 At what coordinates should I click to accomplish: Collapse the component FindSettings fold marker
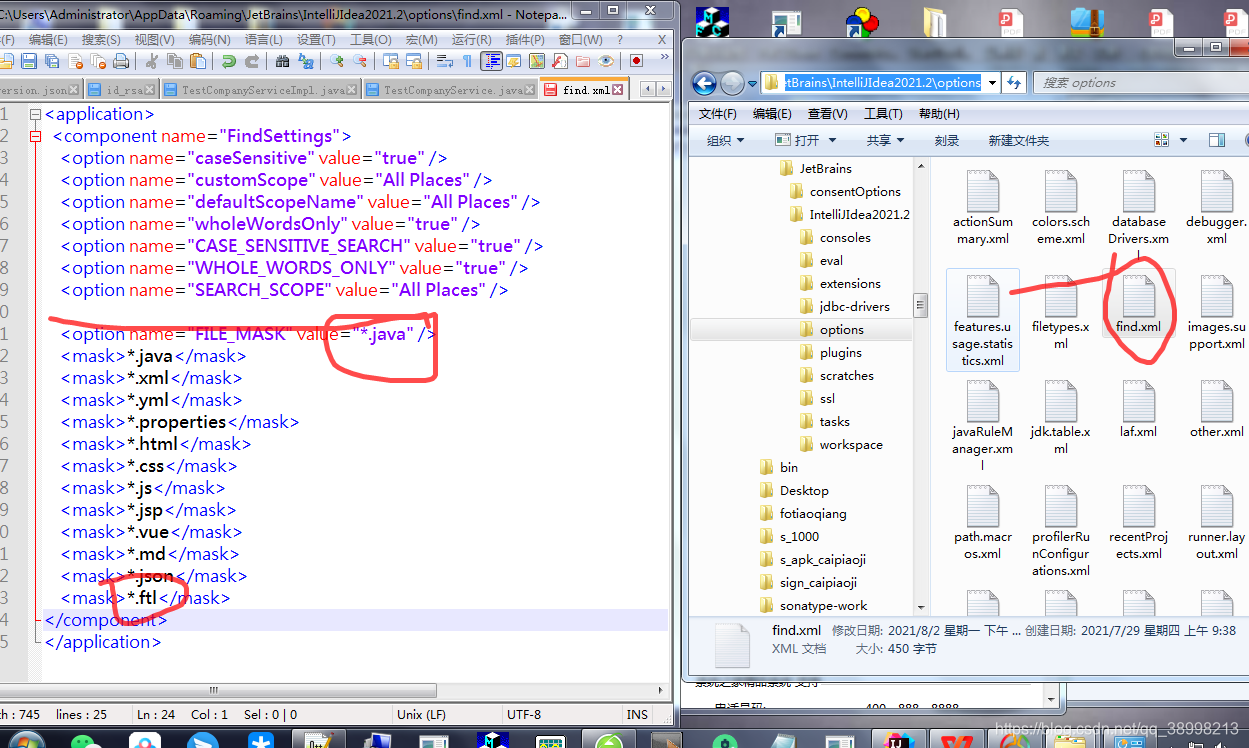pyautogui.click(x=36, y=136)
